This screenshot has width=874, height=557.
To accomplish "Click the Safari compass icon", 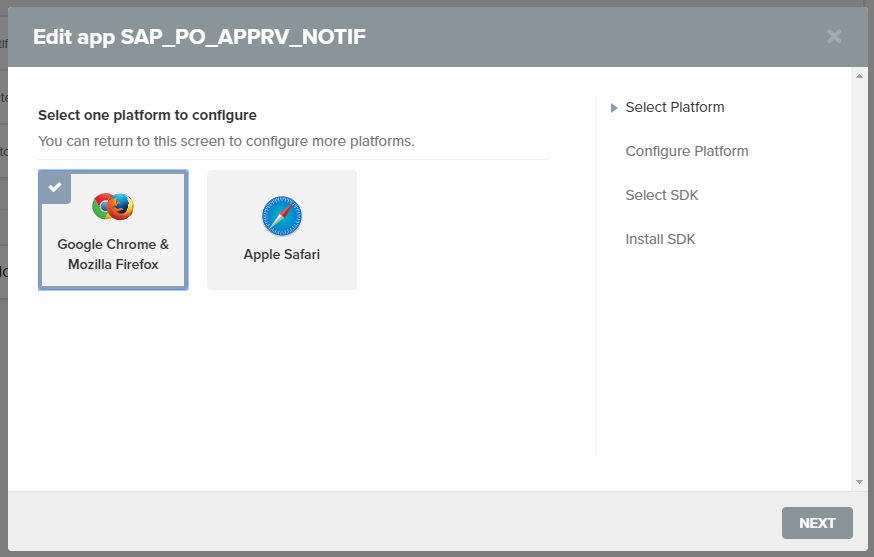I will coord(281,216).
